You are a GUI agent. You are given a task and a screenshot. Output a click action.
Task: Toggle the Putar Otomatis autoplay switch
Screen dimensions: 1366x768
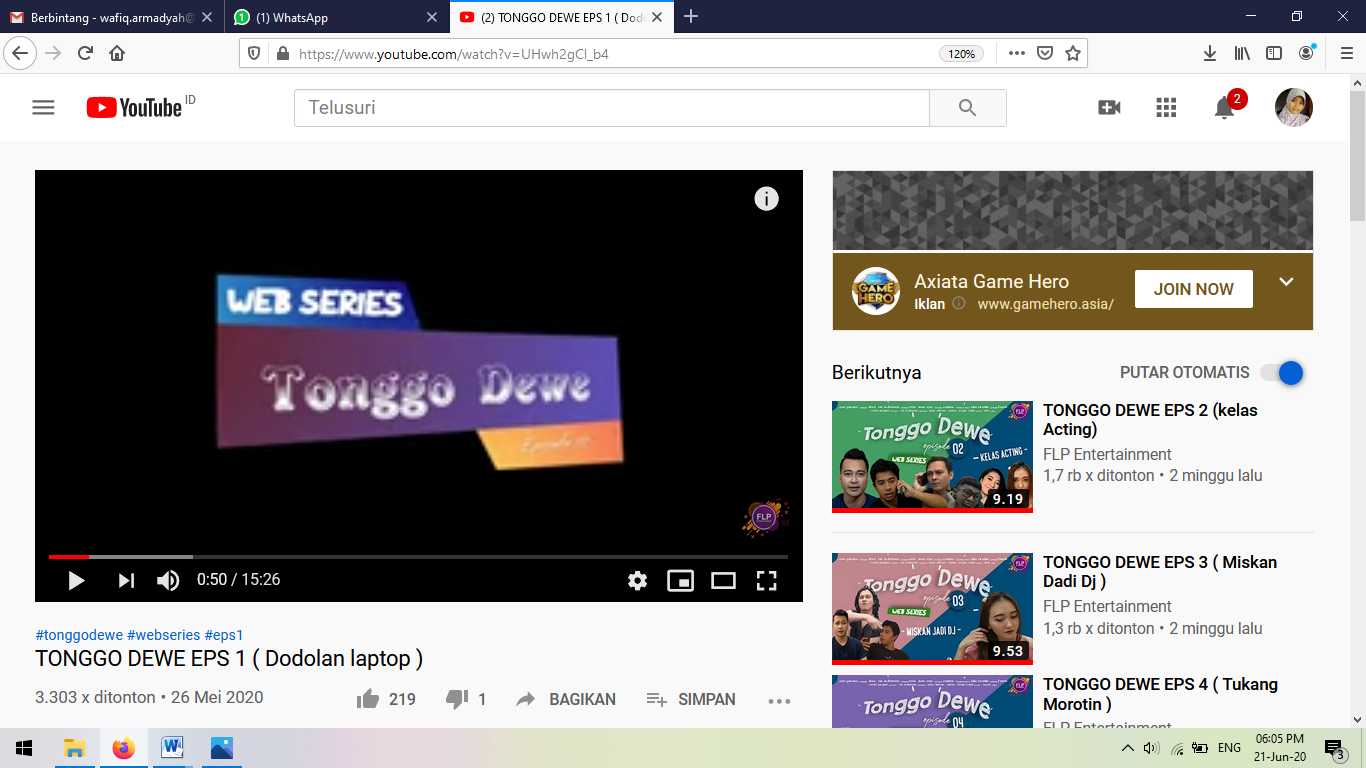click(x=1282, y=373)
